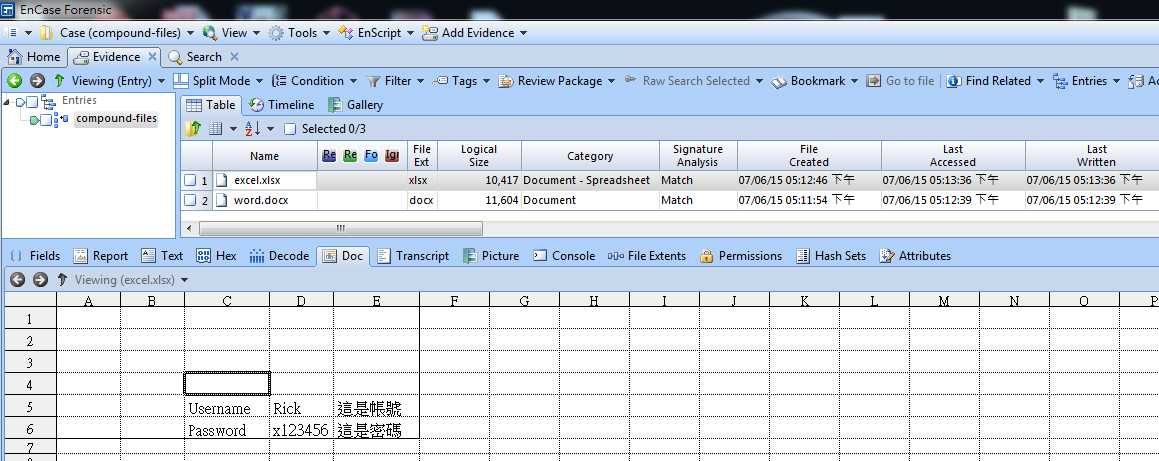Open the Text pane tab
This screenshot has height=461, width=1159.
click(162, 256)
